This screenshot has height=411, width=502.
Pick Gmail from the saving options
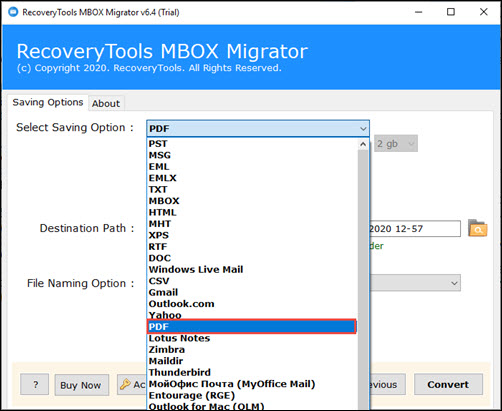pyautogui.click(x=252, y=292)
